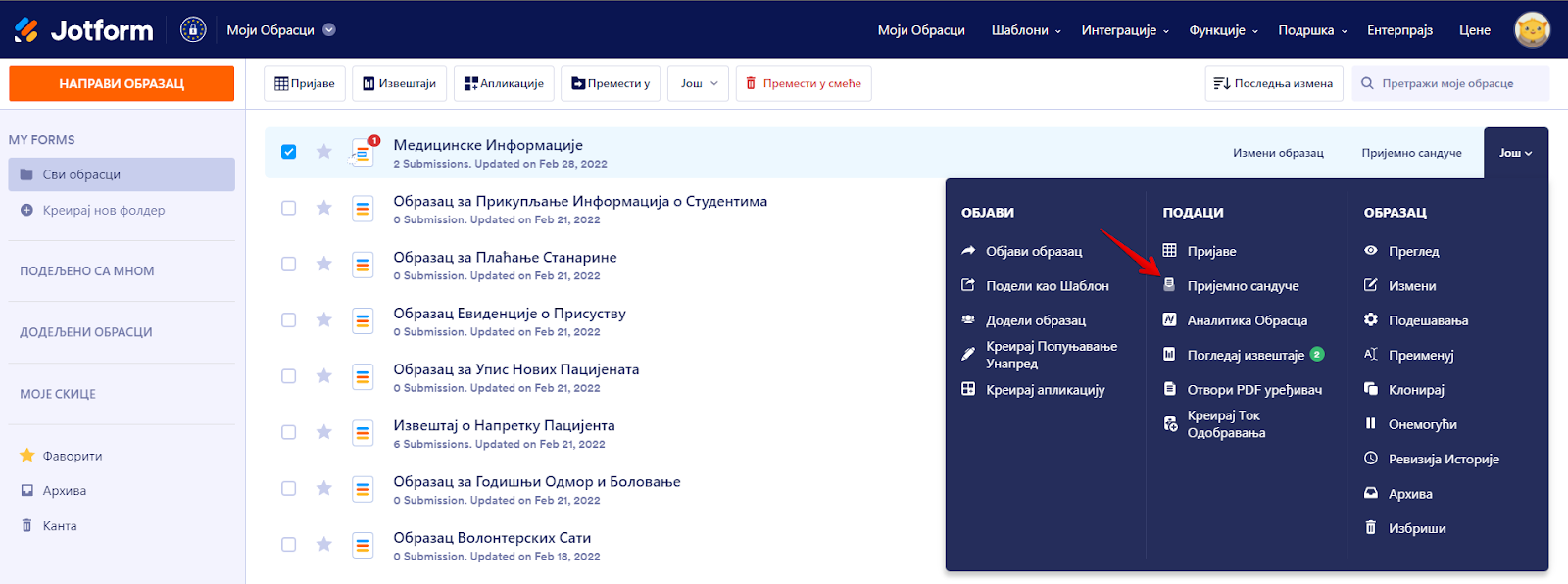Click the Подели као Шаблон share icon

pos(968,285)
